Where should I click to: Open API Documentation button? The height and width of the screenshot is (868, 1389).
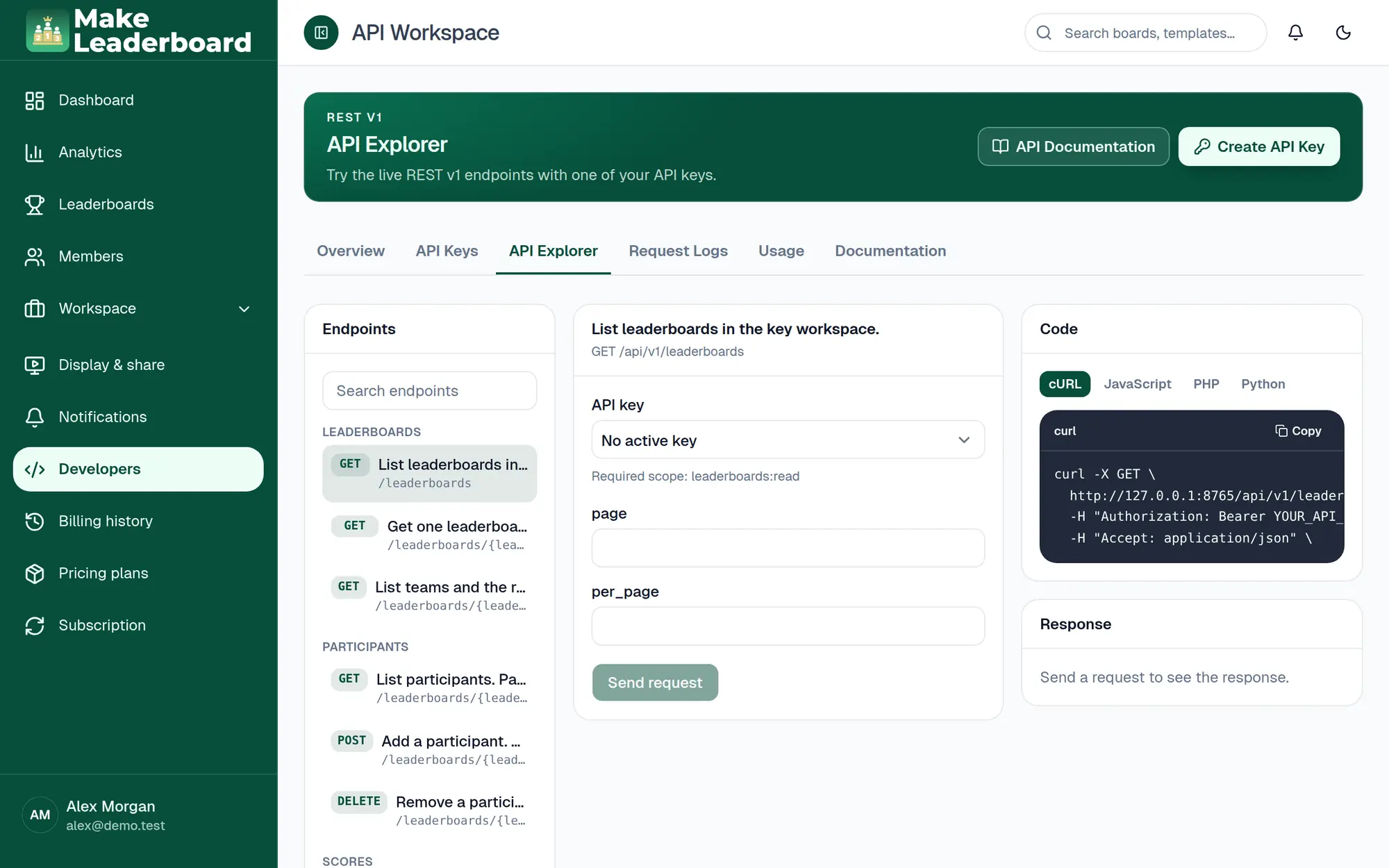[x=1074, y=147]
